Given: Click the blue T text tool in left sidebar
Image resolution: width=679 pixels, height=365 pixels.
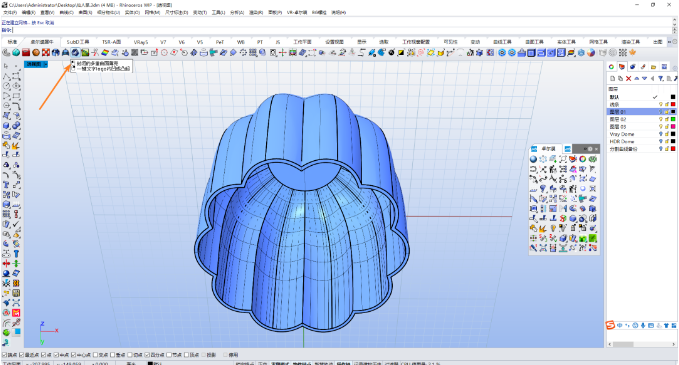Looking at the screenshot, I should (x=6, y=185).
